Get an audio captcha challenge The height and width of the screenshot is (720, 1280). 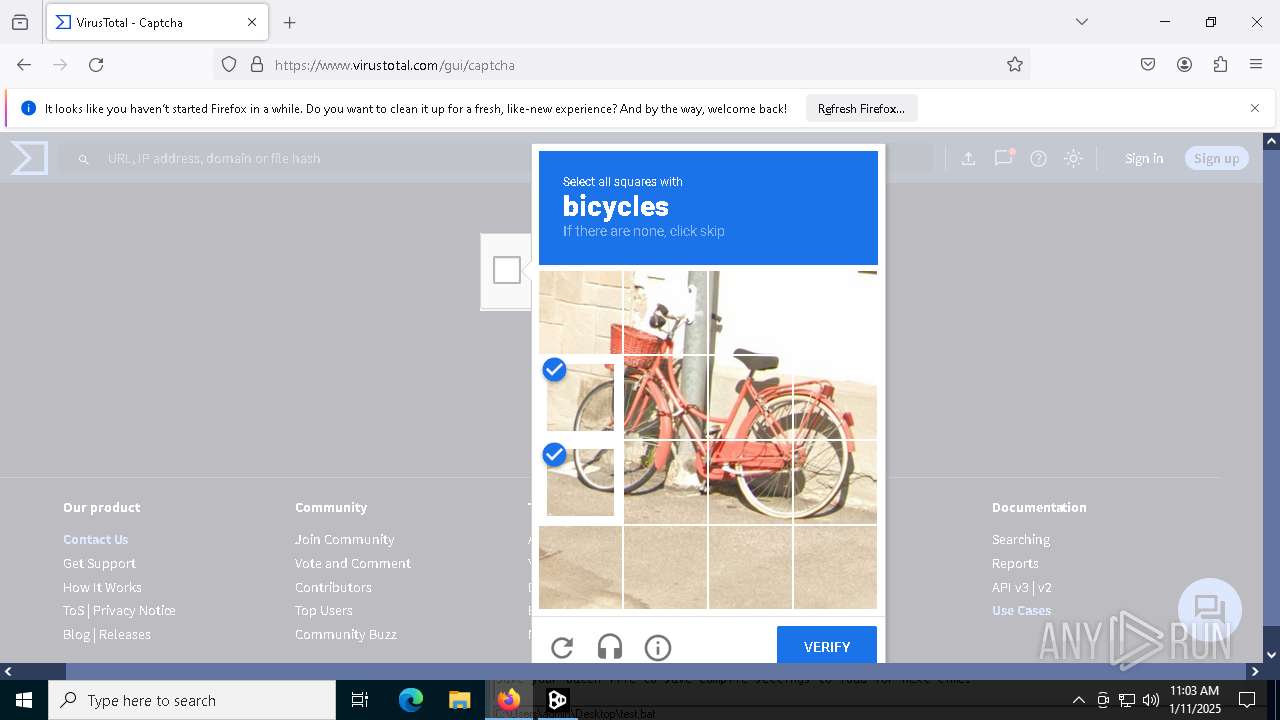tap(610, 648)
